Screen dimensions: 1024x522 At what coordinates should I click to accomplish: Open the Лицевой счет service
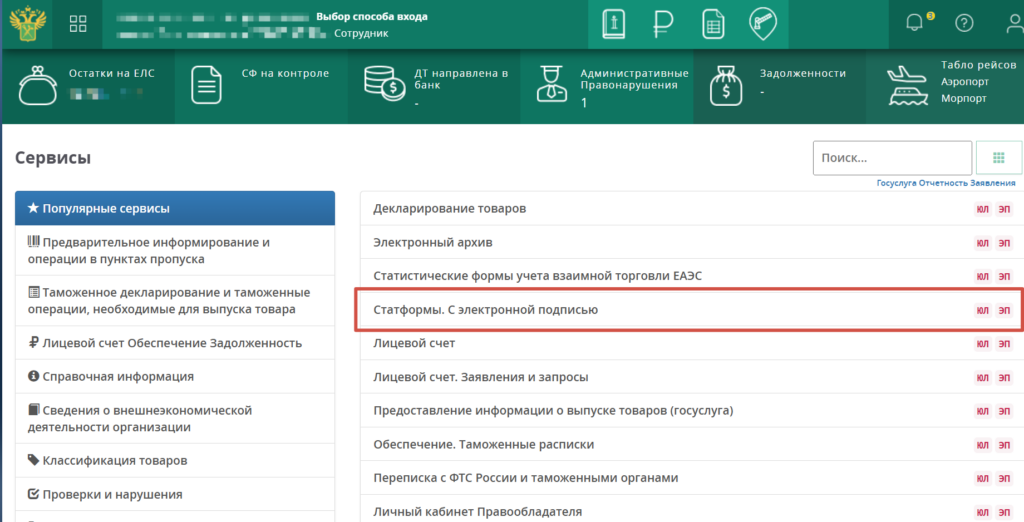point(414,343)
